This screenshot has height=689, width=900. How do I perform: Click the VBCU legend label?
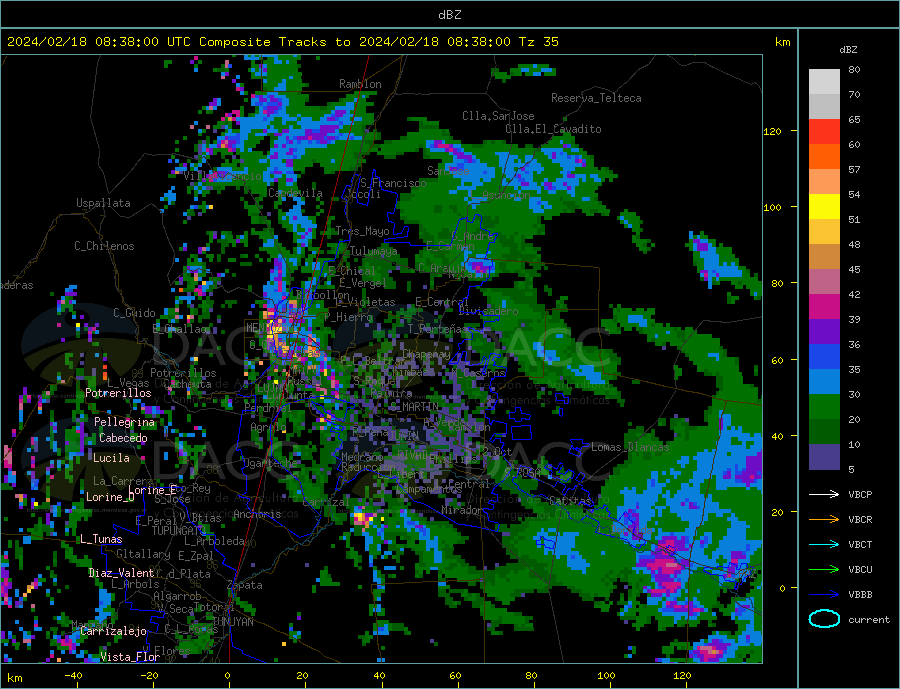tap(860, 570)
